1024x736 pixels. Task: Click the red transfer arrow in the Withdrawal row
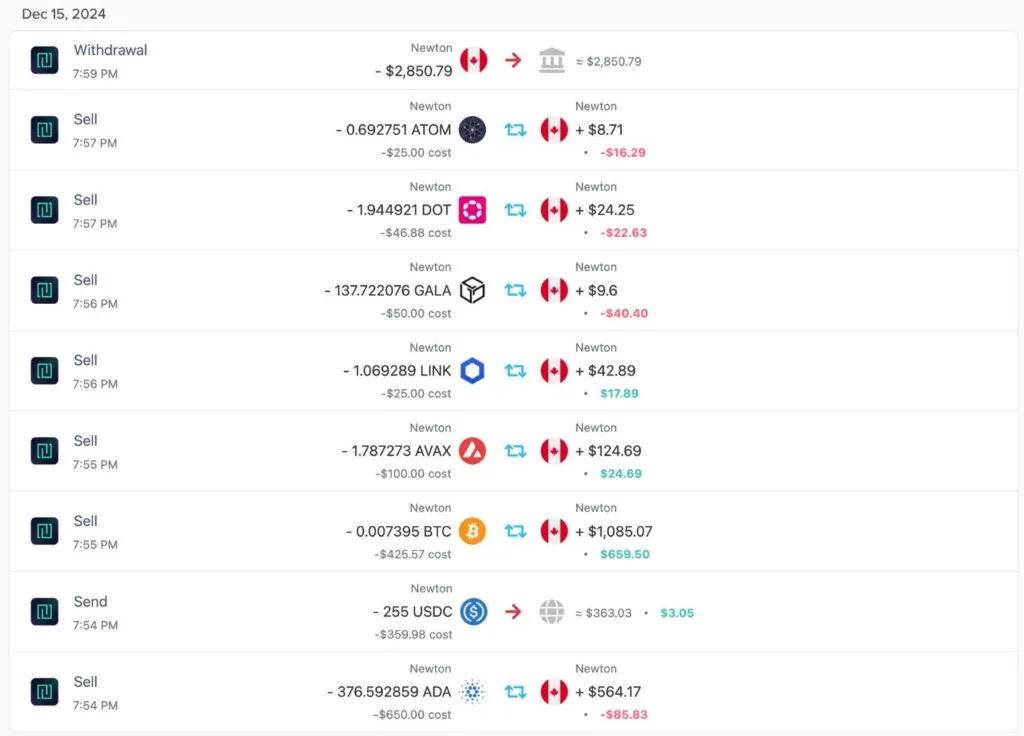514,59
